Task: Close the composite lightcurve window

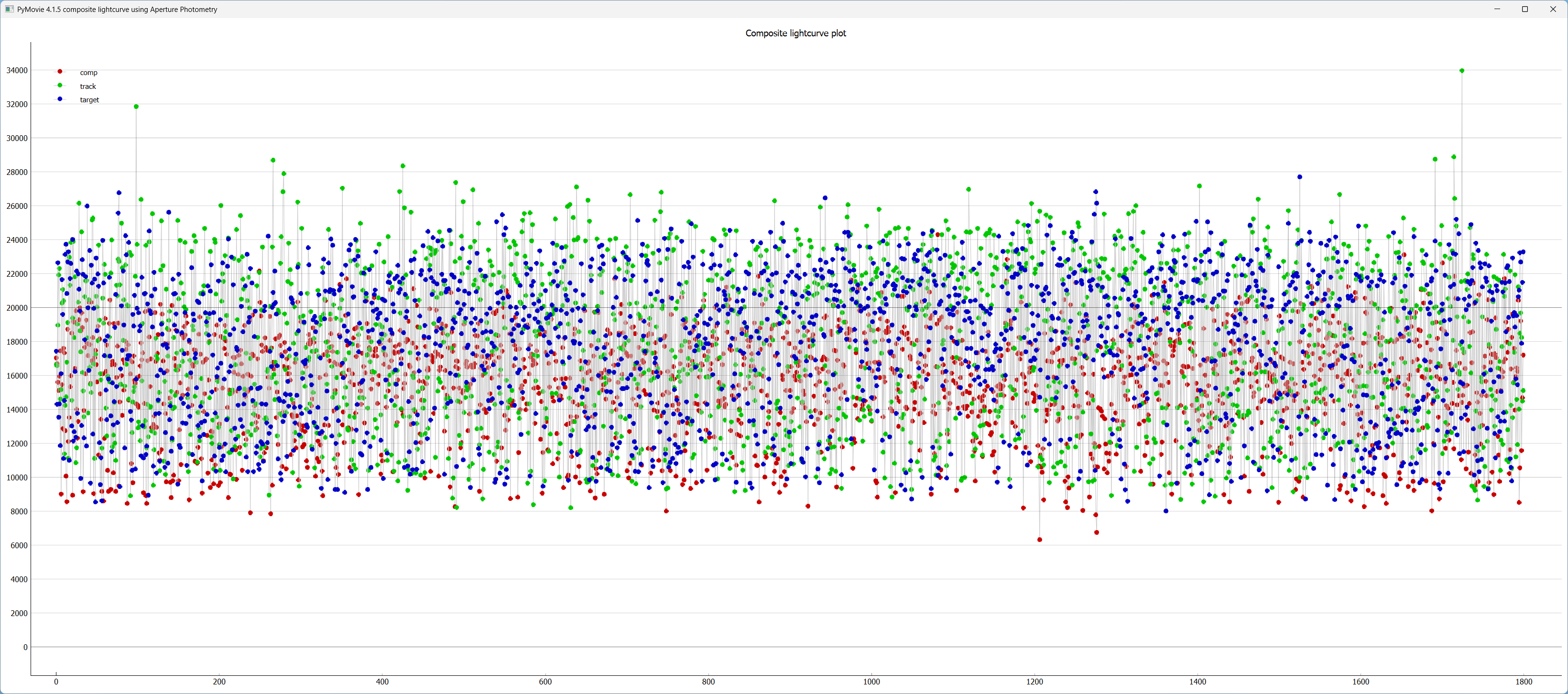Action: point(1553,9)
